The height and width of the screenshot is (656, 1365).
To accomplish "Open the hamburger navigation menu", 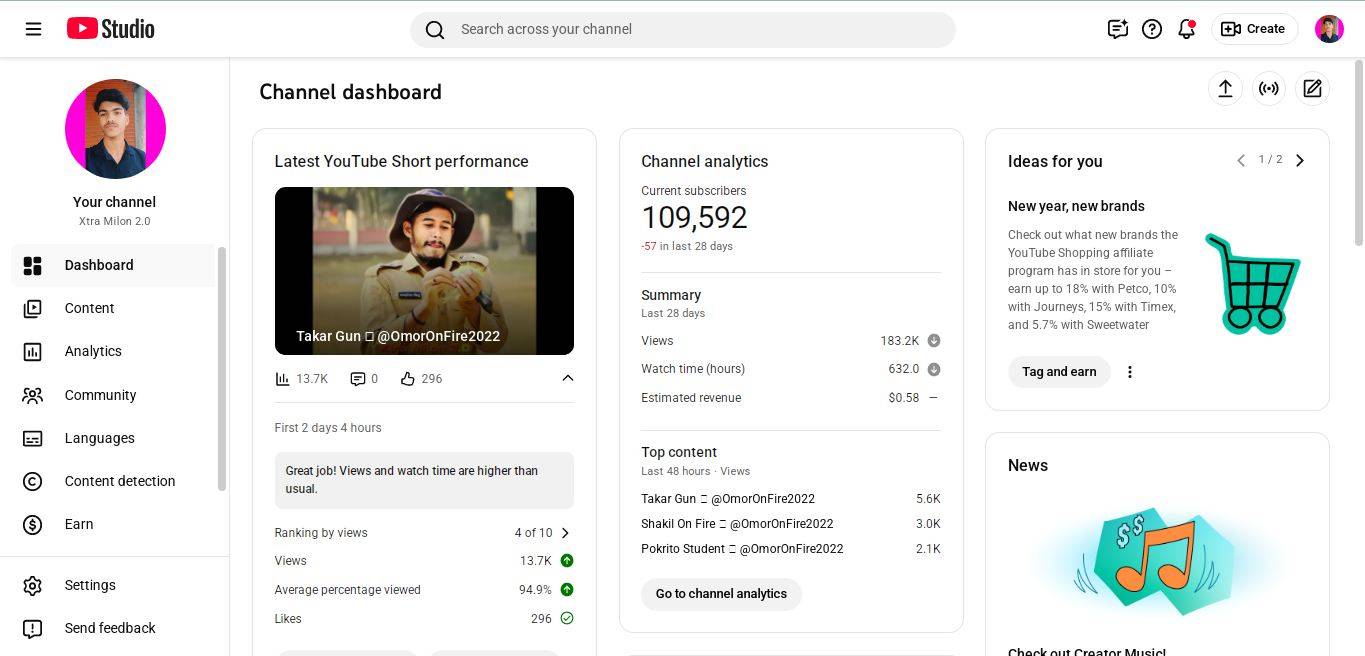I will (x=33, y=29).
